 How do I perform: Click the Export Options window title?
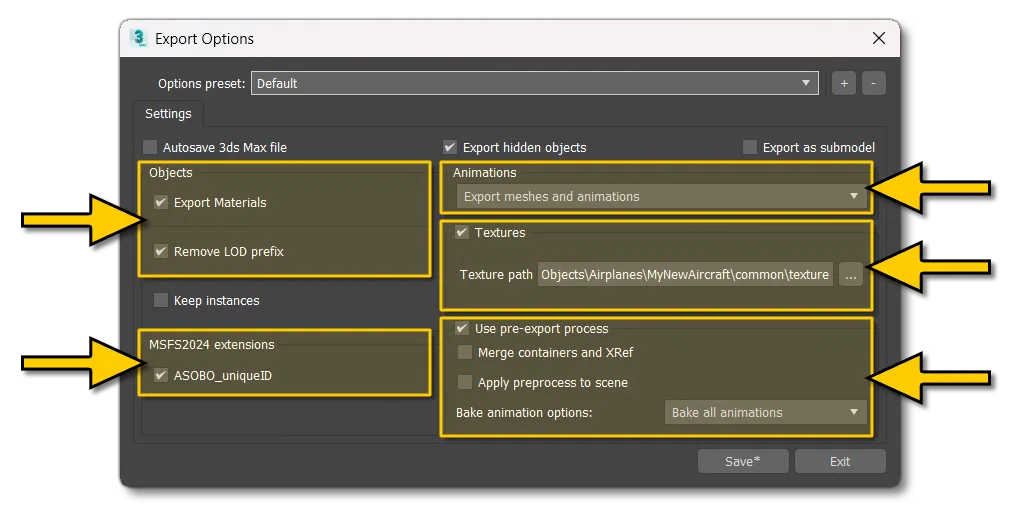pyautogui.click(x=204, y=39)
